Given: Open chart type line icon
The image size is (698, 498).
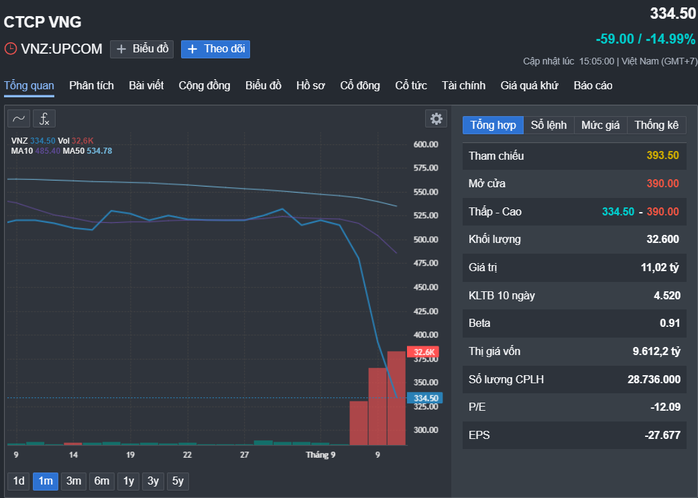Looking at the screenshot, I should coord(19,119).
